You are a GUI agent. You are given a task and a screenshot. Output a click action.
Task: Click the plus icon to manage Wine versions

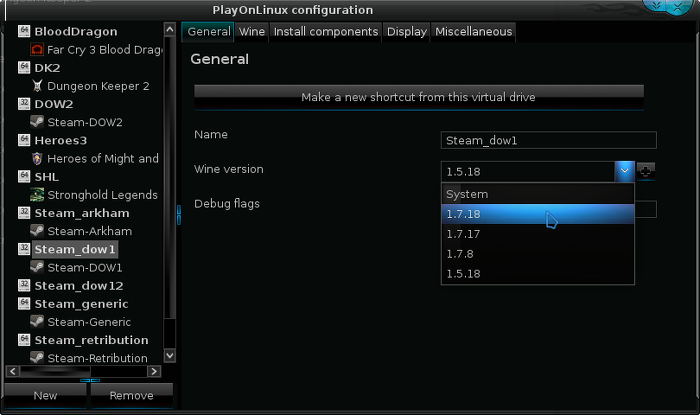[646, 170]
